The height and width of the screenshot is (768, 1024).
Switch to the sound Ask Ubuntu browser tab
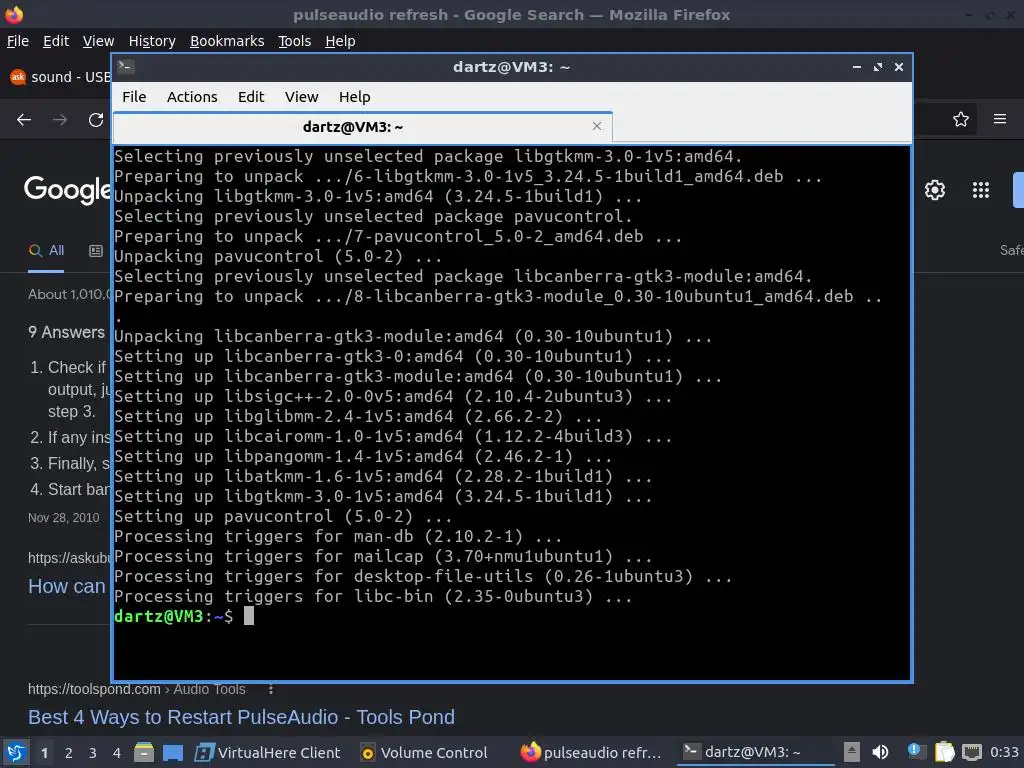[x=59, y=77]
